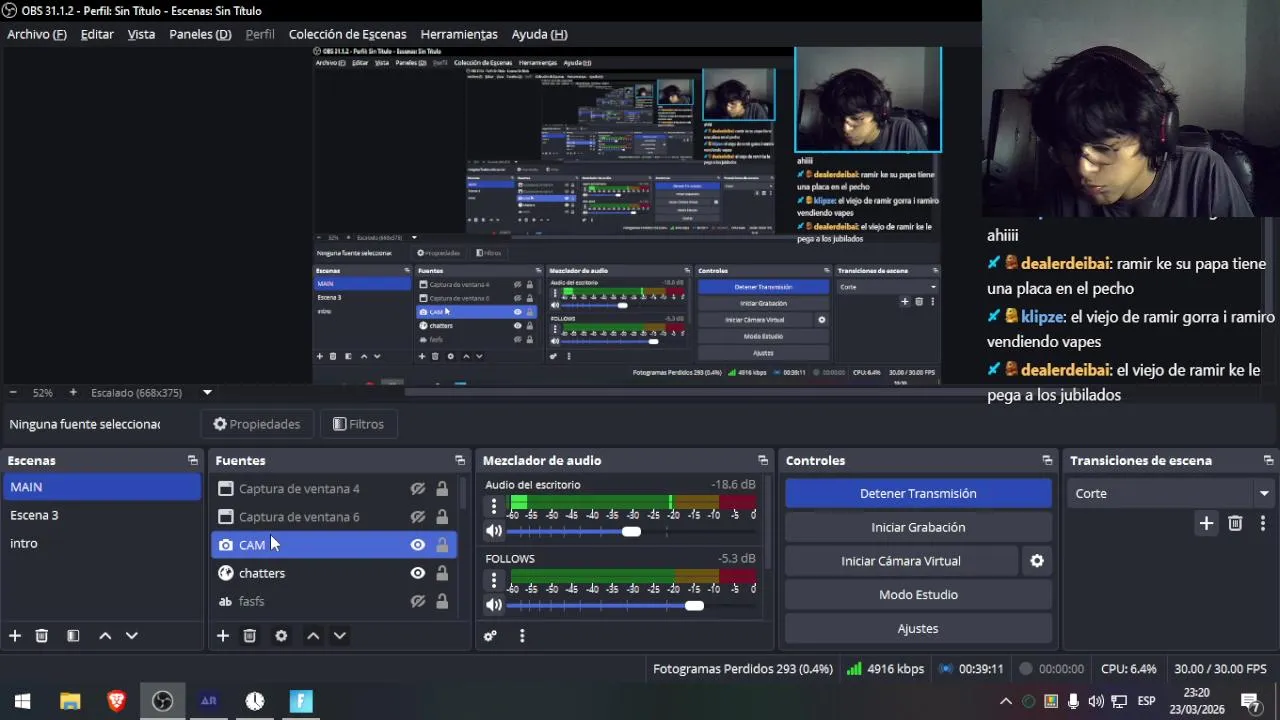
Task: Move scene down with the arrow icon
Action: 131,635
